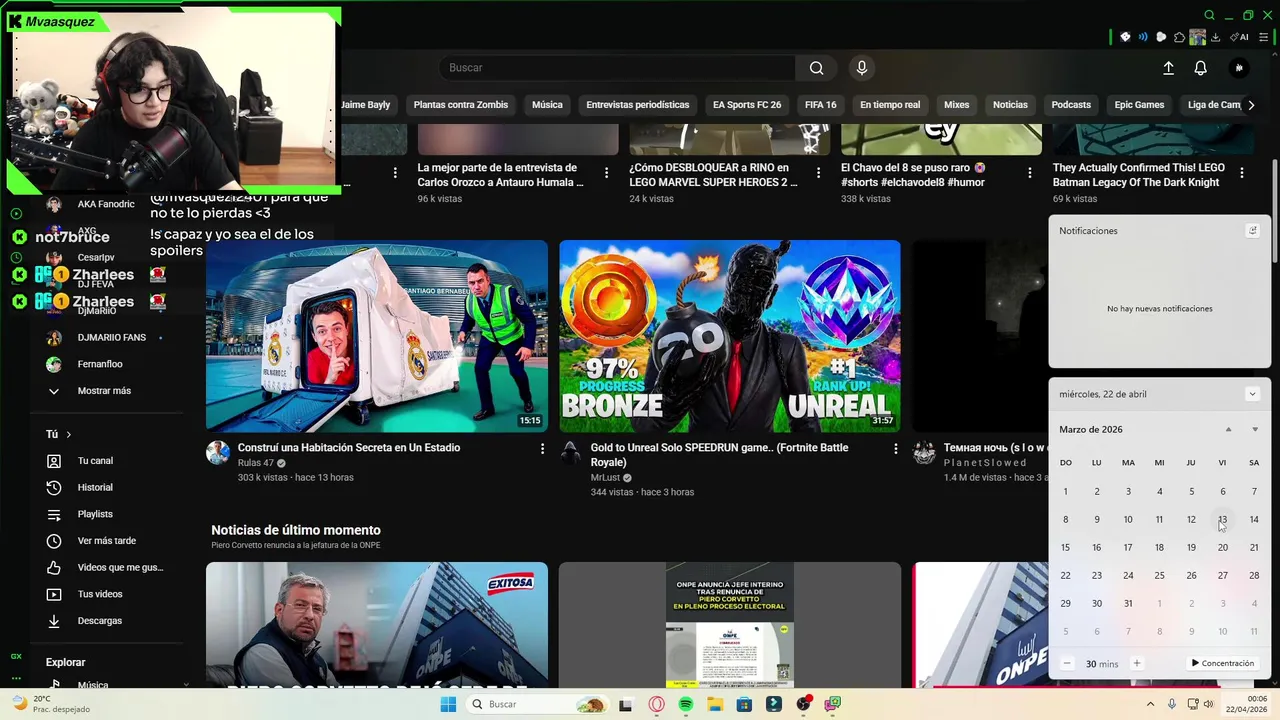Open the weather widget showing 20°C
This screenshot has width=1280, height=720.
click(x=50, y=704)
